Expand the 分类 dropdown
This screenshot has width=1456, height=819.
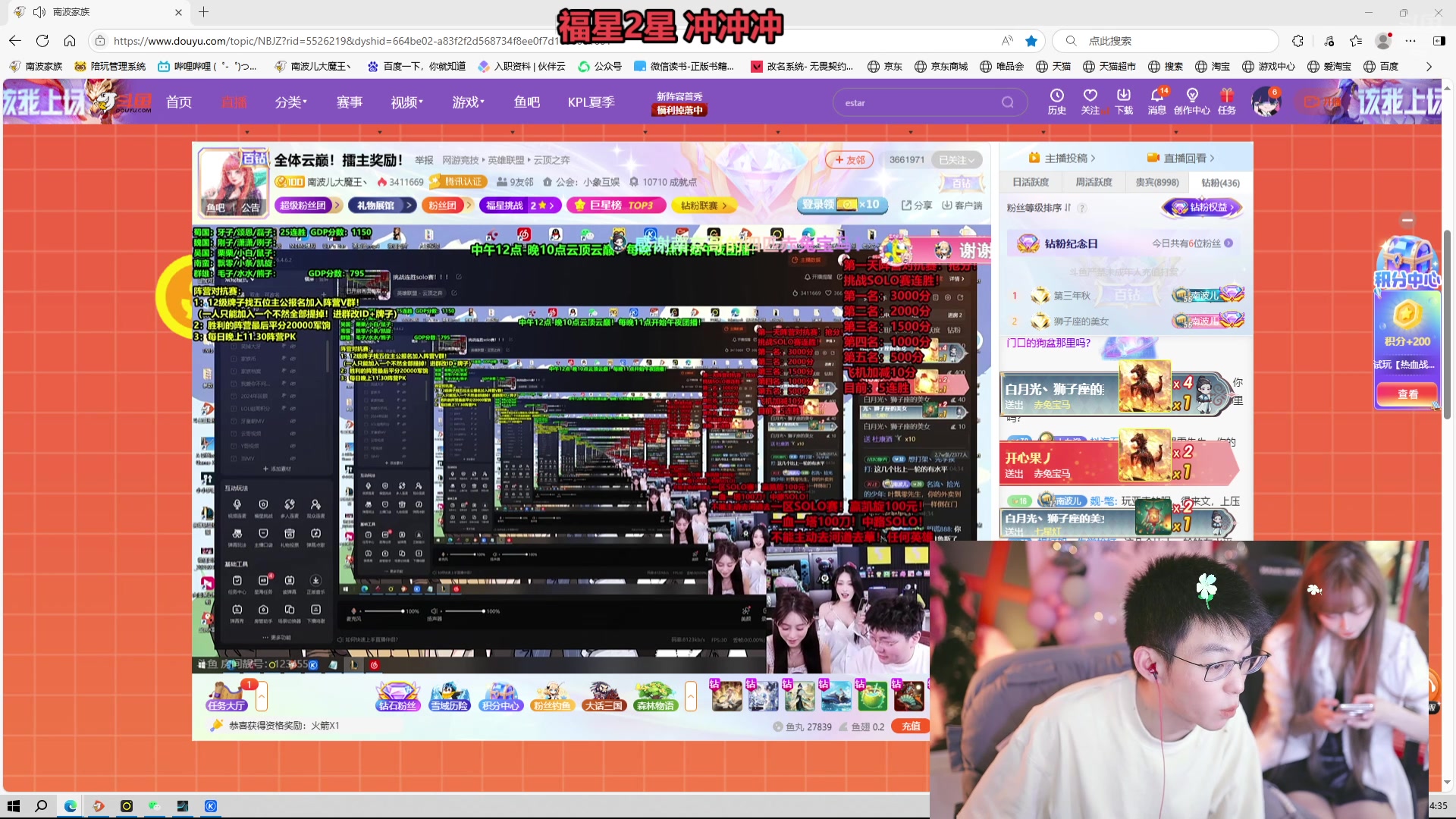click(x=291, y=102)
